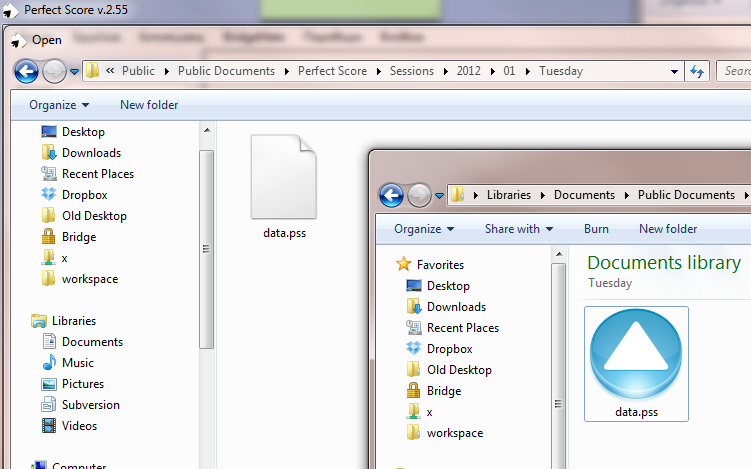Viewport: 751px width, 469px height.
Task: Expand address bar history dropdown in Open dialog
Action: pos(674,71)
